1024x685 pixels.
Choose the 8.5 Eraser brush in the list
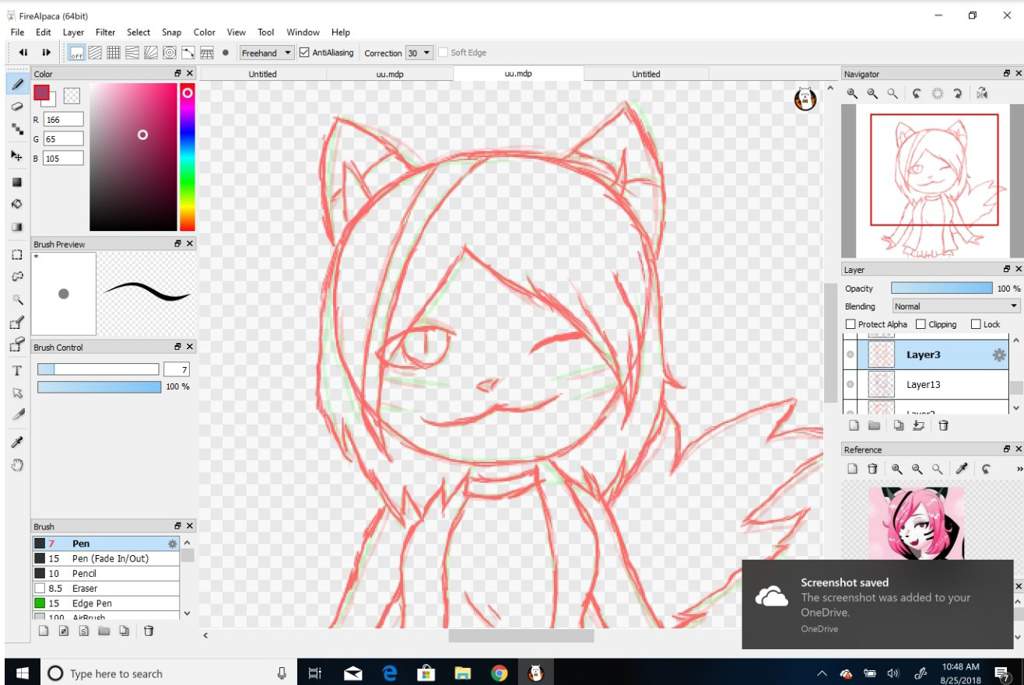pos(106,588)
